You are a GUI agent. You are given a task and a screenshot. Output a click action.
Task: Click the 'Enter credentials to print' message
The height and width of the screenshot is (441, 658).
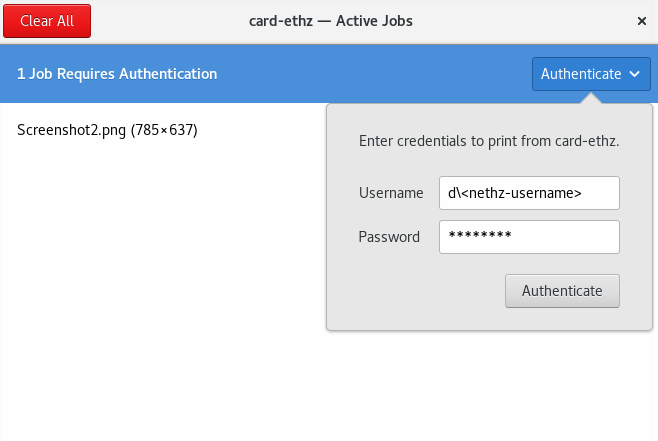[489, 141]
